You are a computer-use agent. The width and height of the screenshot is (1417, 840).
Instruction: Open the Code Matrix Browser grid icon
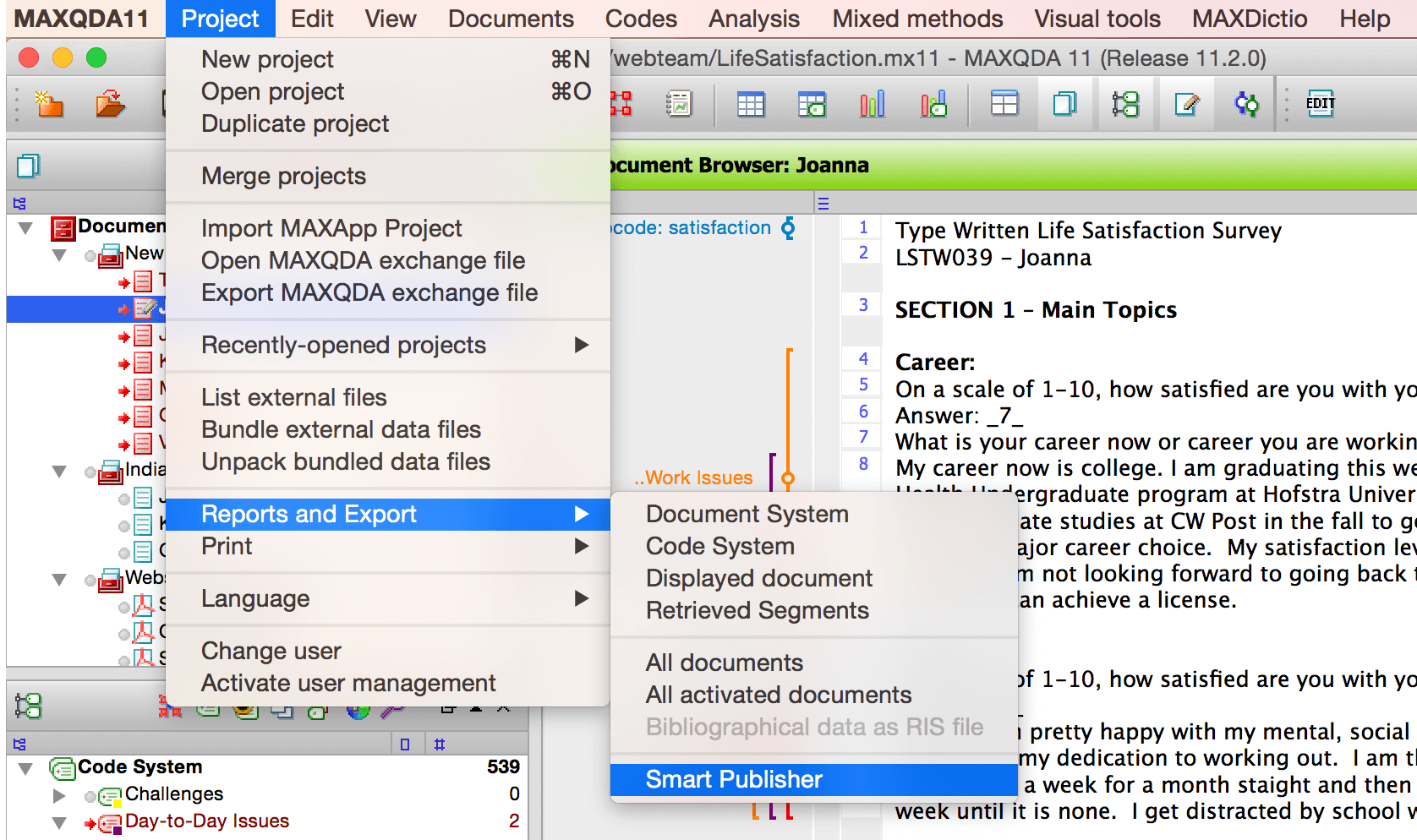pos(750,104)
